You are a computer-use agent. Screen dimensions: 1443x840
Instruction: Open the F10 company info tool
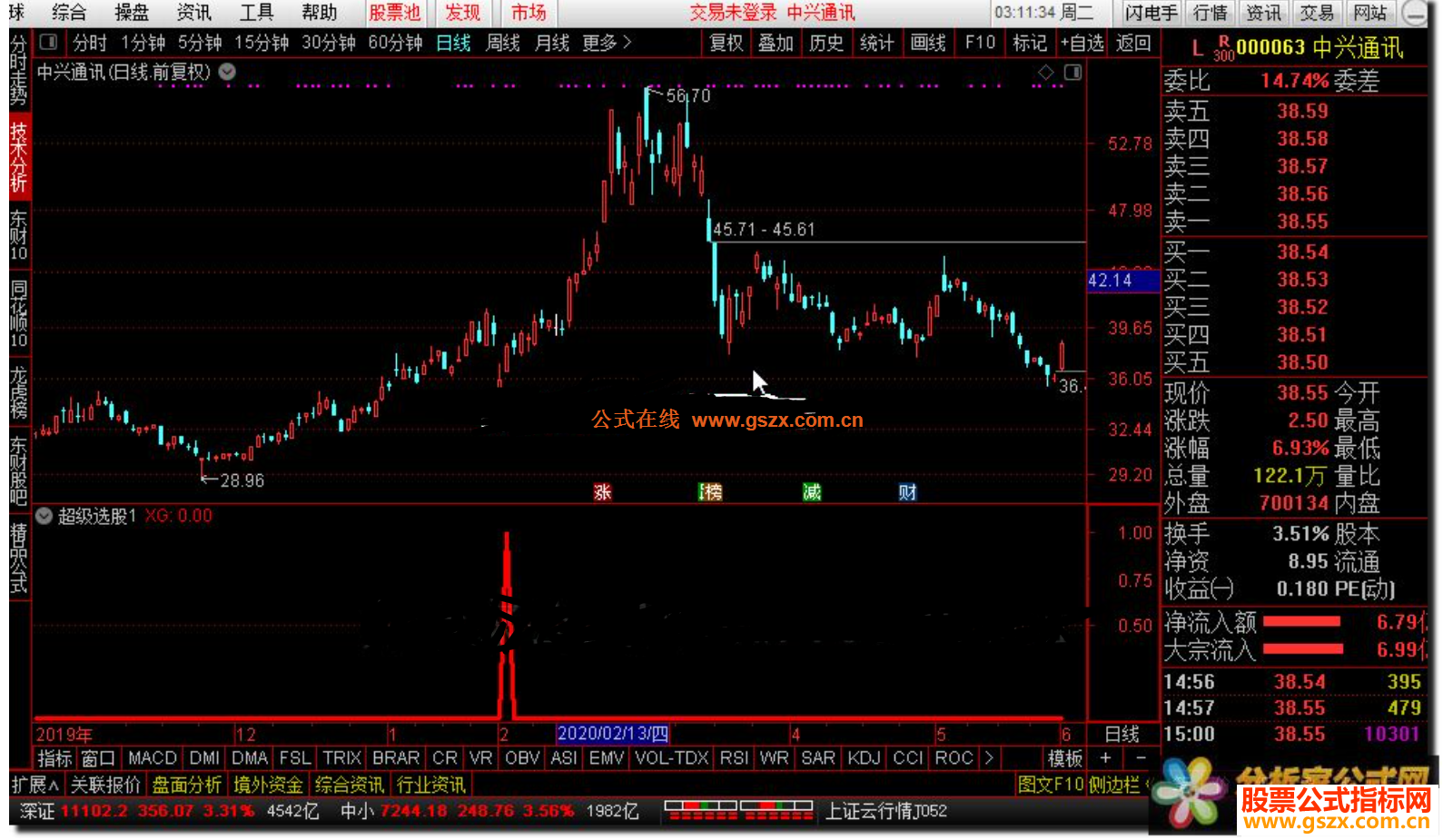click(980, 42)
